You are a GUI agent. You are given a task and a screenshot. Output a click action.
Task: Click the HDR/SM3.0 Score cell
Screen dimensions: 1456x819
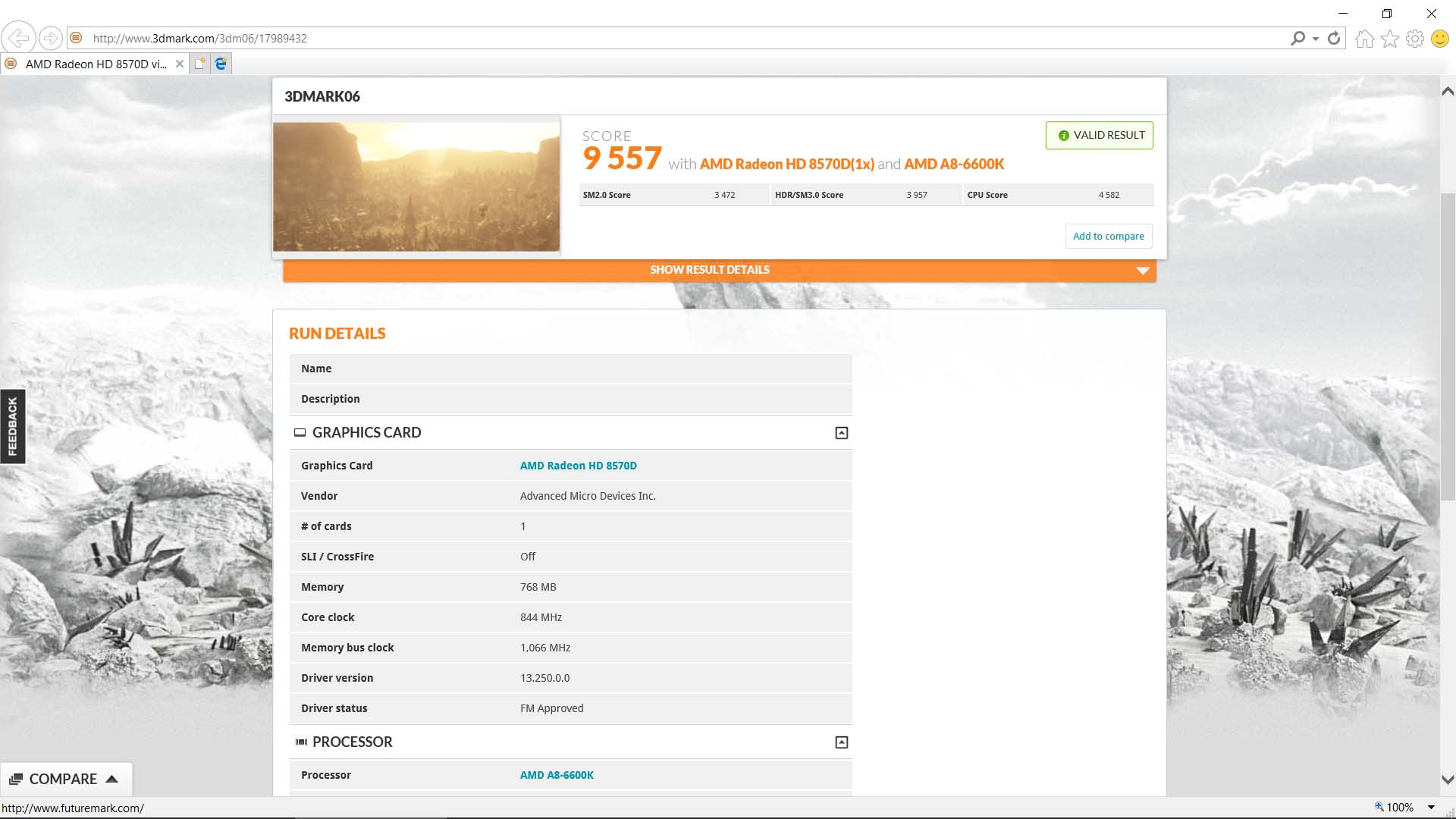(x=865, y=195)
